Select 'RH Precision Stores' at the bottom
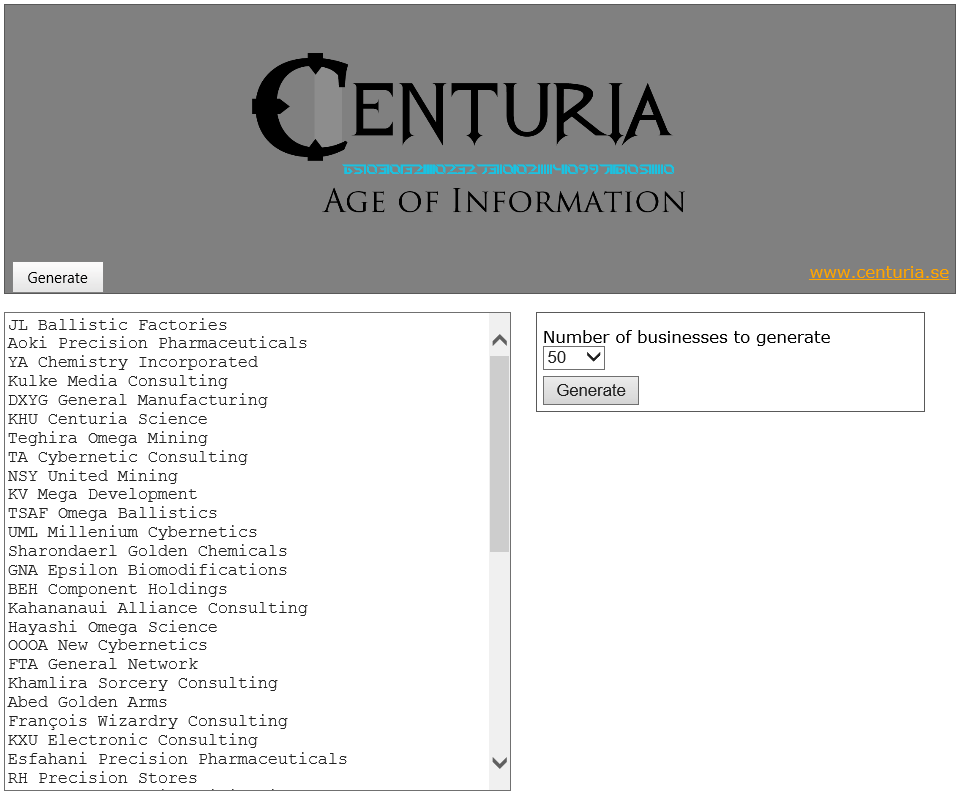961x805 pixels. click(96, 778)
